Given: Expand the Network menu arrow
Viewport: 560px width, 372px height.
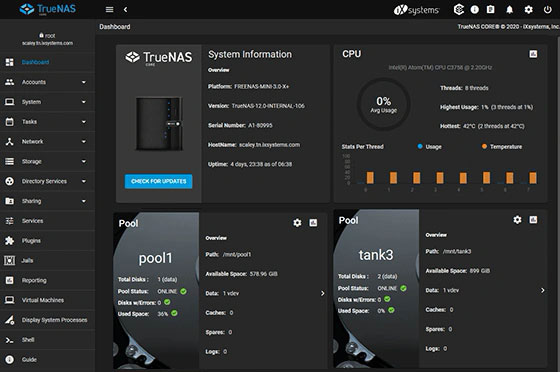Looking at the screenshot, I should coord(84,141).
